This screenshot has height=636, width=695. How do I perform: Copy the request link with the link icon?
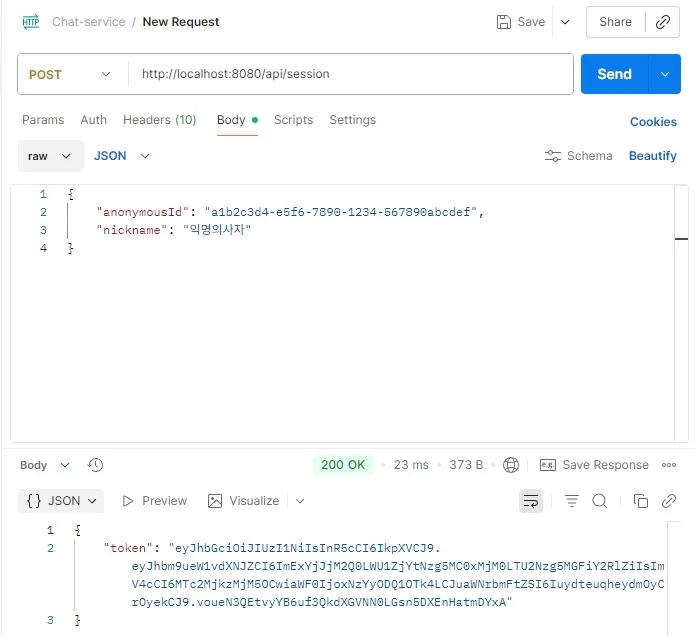click(662, 22)
